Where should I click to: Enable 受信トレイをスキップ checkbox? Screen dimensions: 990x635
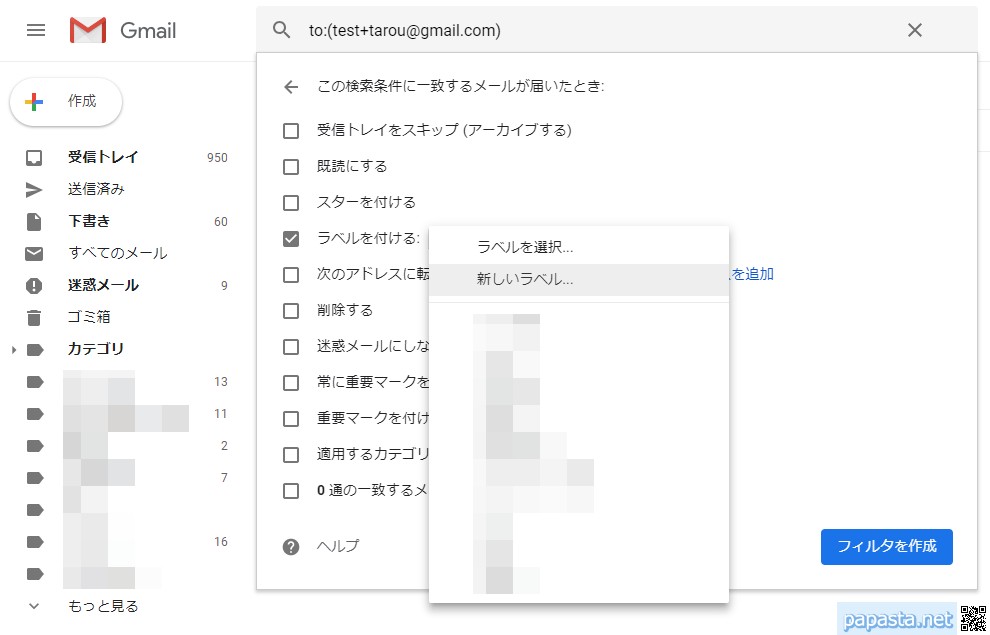tap(291, 130)
